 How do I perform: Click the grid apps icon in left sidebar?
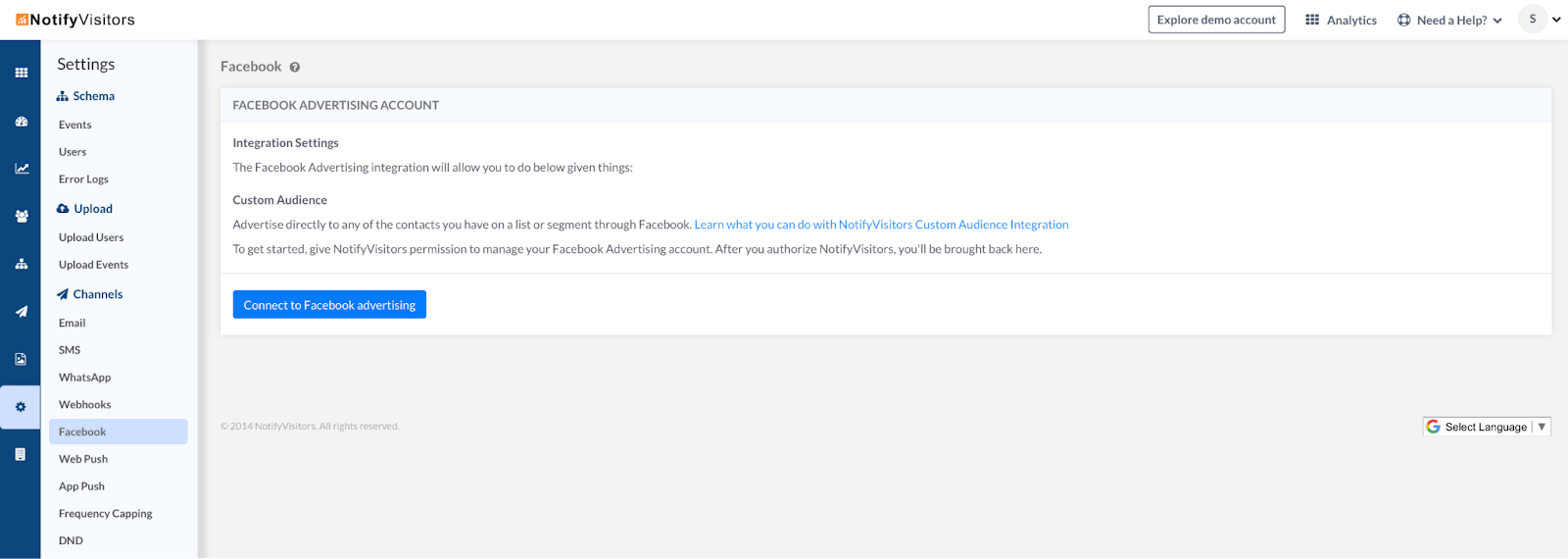21,73
